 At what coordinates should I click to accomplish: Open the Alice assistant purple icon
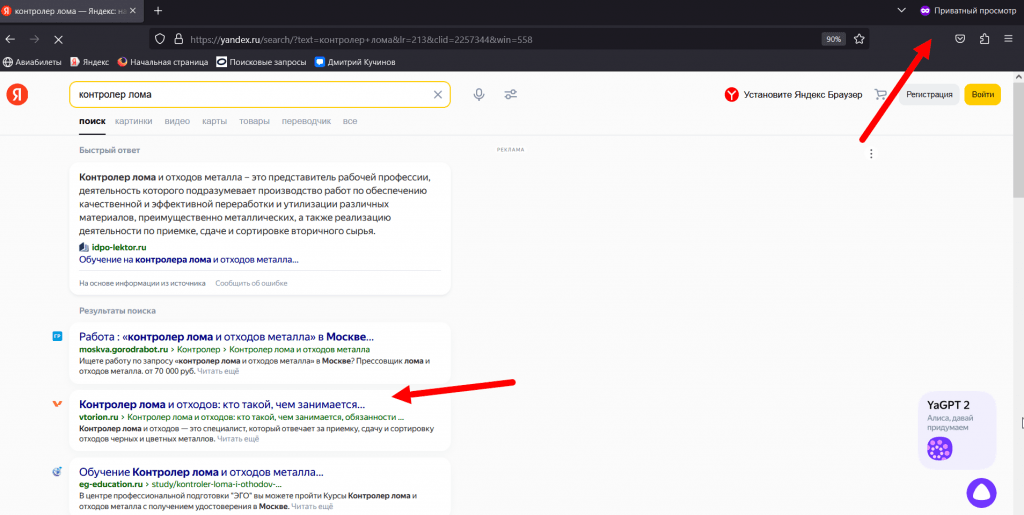(981, 494)
